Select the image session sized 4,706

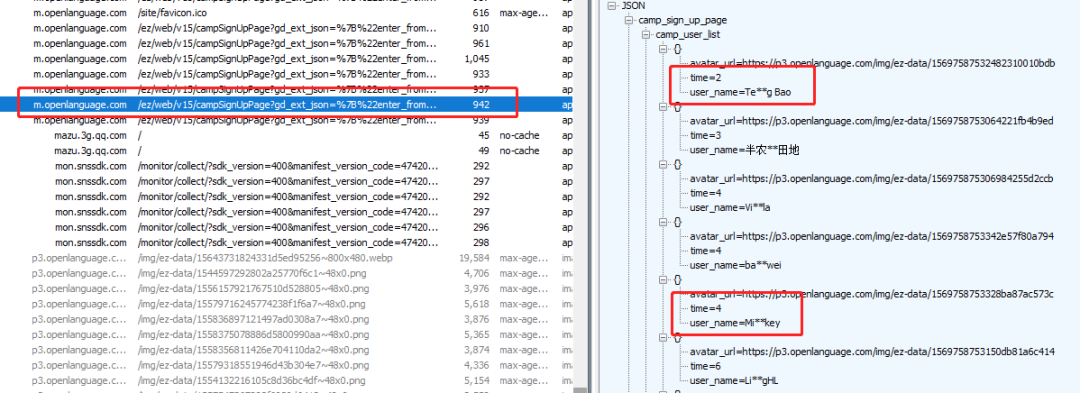286,273
